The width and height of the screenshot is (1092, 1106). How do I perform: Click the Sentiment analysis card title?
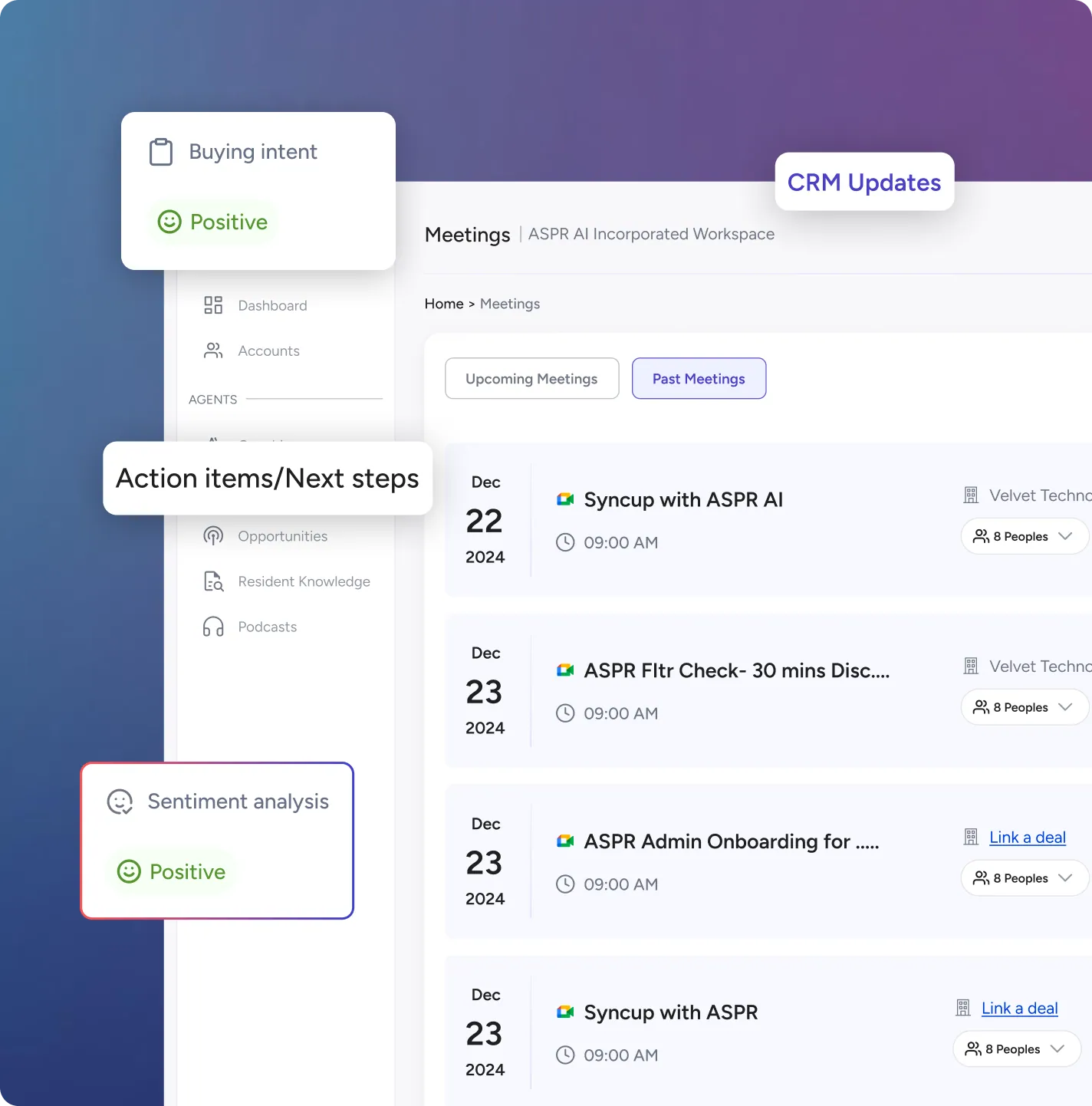tap(238, 802)
